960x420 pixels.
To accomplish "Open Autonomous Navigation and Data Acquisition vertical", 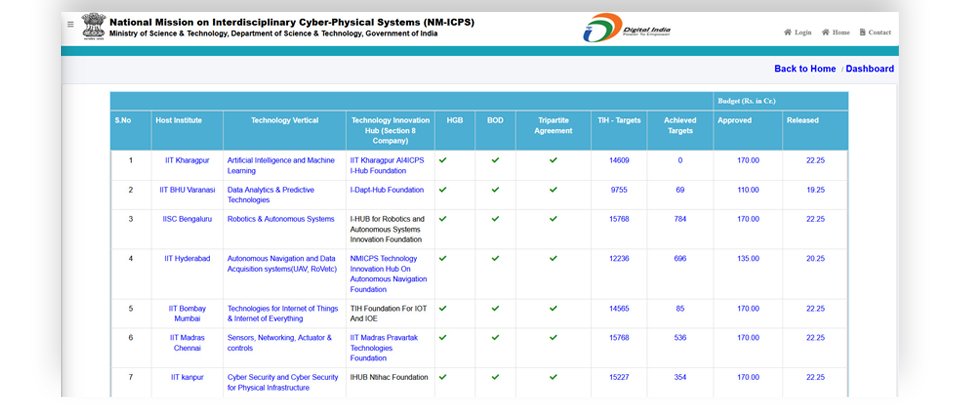I will (282, 264).
